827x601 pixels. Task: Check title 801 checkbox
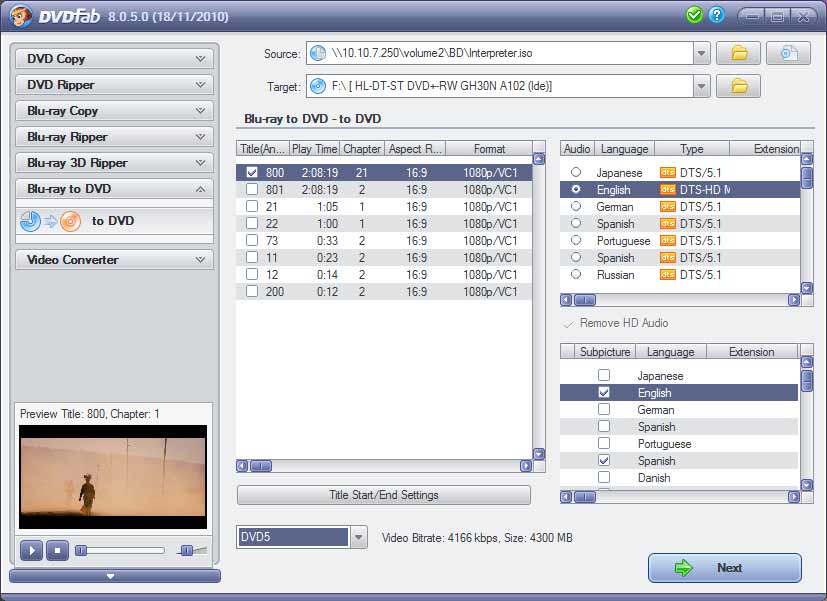tap(252, 189)
